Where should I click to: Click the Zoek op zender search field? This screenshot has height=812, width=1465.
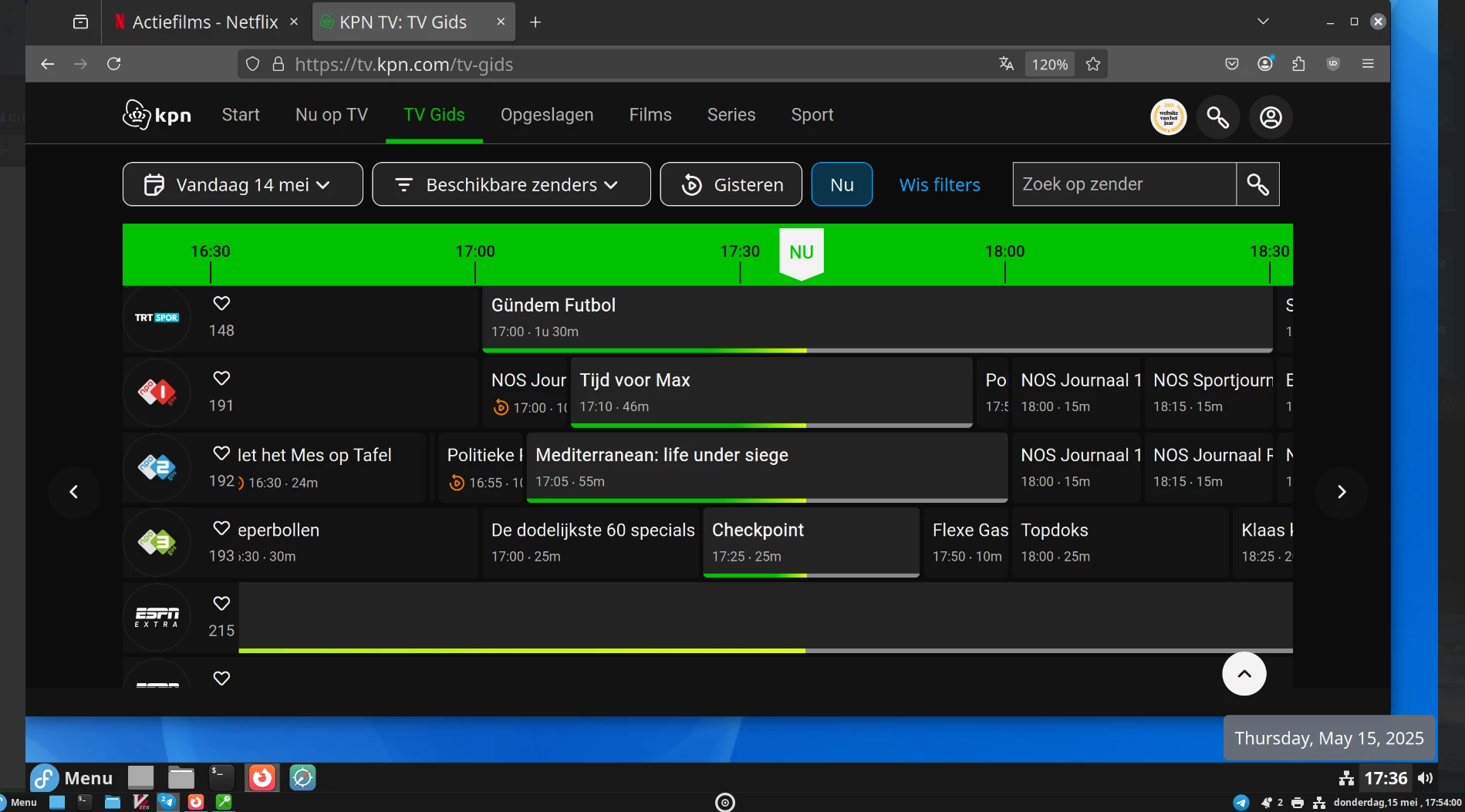pyautogui.click(x=1124, y=184)
